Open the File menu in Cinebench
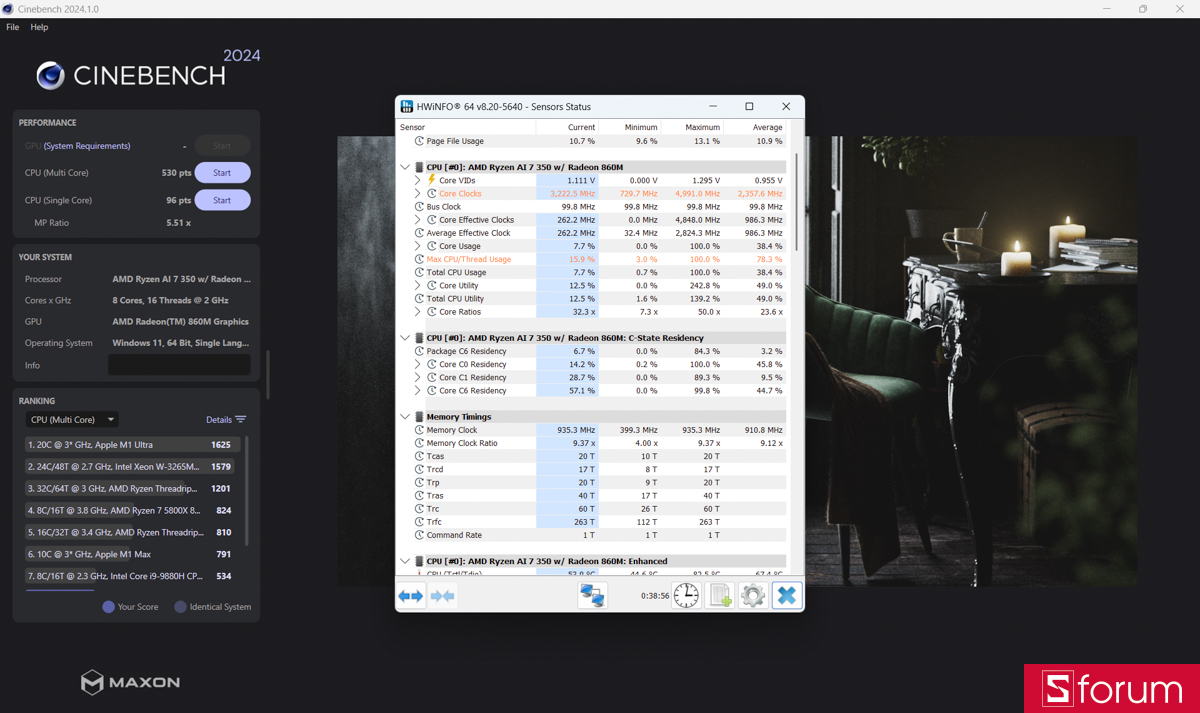This screenshot has height=713, width=1200. (12, 27)
